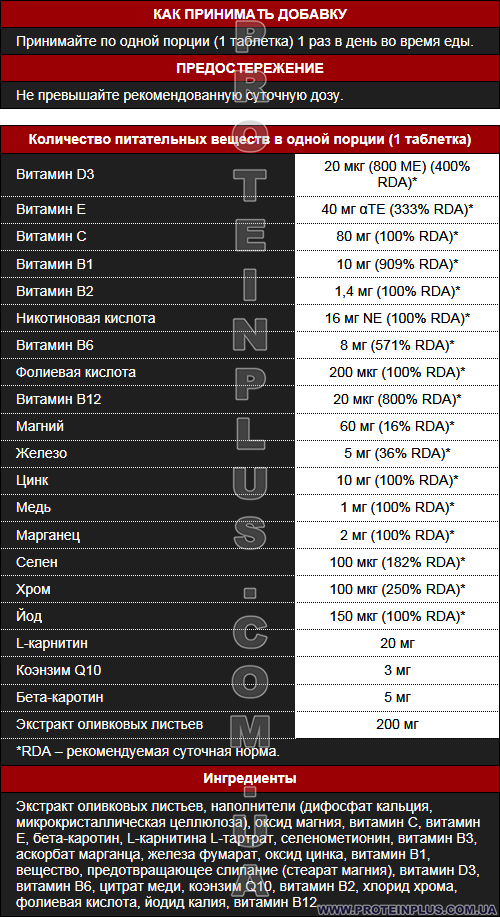Image resolution: width=500 pixels, height=917 pixels.
Task: Click the Витамин E value cell
Action: (397, 209)
